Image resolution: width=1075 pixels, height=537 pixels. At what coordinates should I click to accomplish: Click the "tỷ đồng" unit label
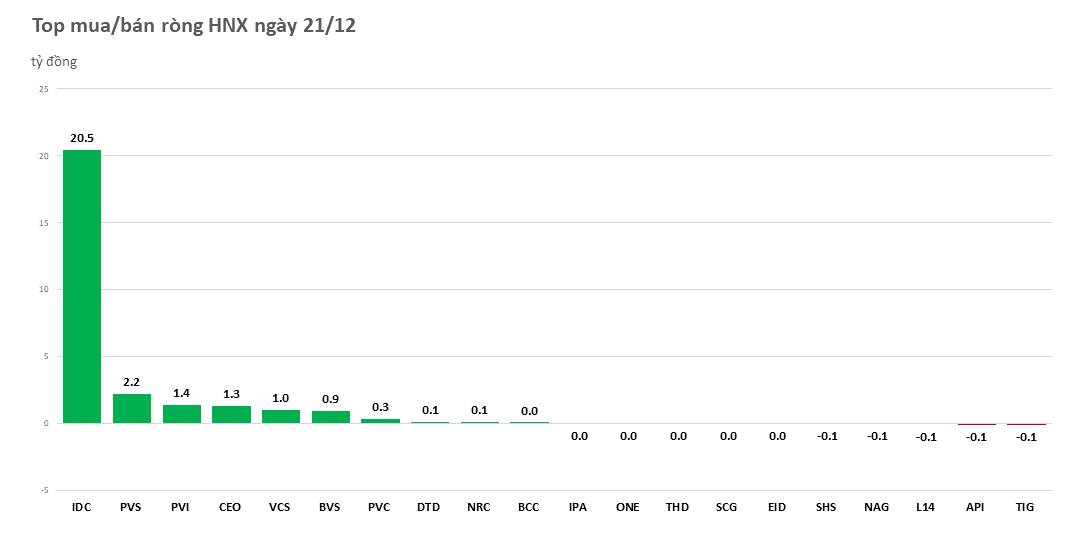pyautogui.click(x=54, y=62)
